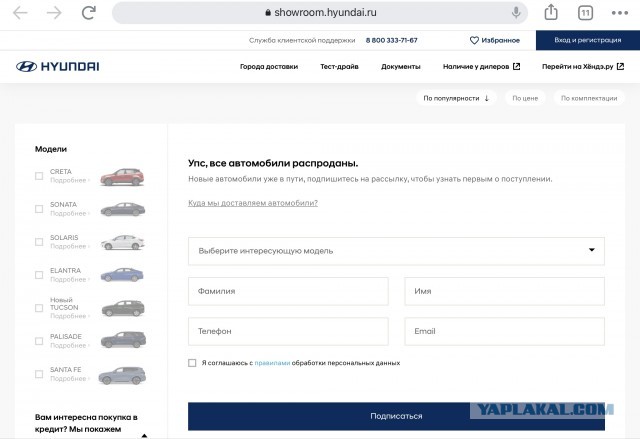This screenshot has height=439, width=640.
Task: Click the heart icon next to Избранное
Action: click(x=474, y=40)
